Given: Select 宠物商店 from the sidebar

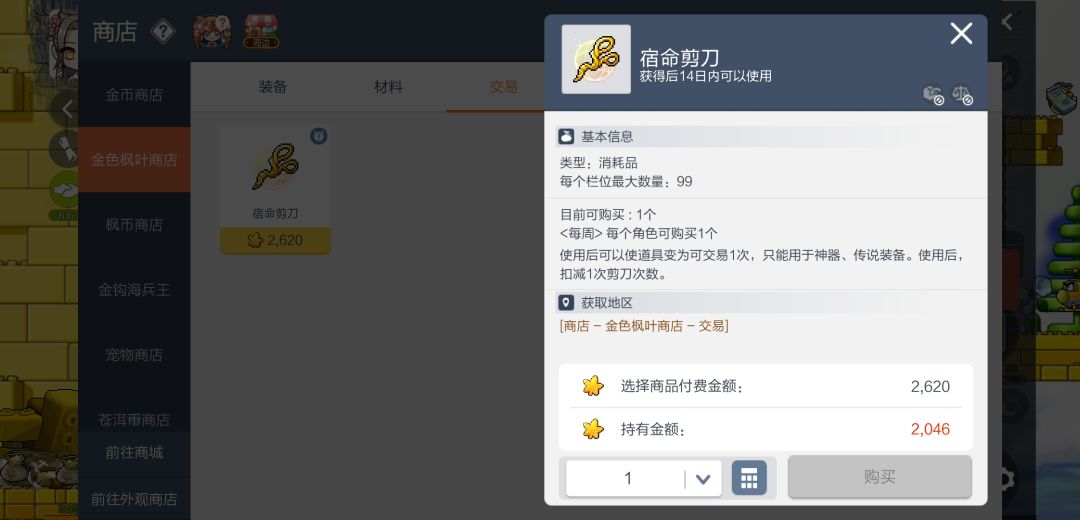Looking at the screenshot, I should (x=134, y=355).
